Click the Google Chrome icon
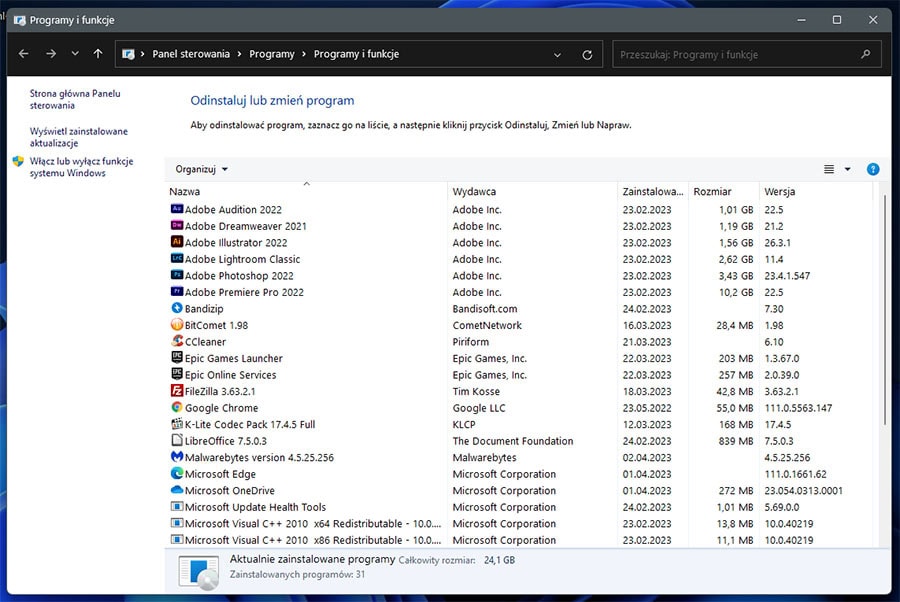Screen dimensions: 900x602 pyautogui.click(x=177, y=407)
